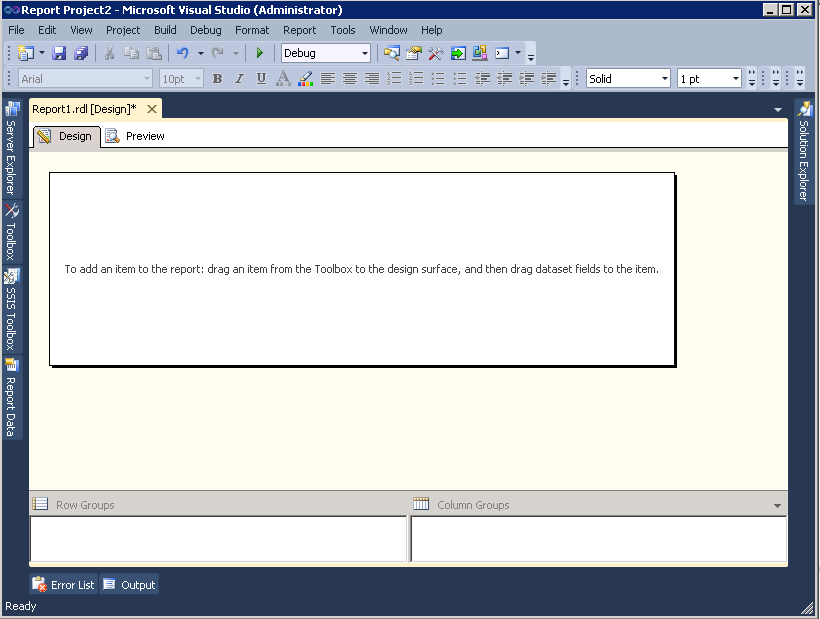This screenshot has width=820, height=619.
Task: Open the Window menu
Action: (x=388, y=30)
